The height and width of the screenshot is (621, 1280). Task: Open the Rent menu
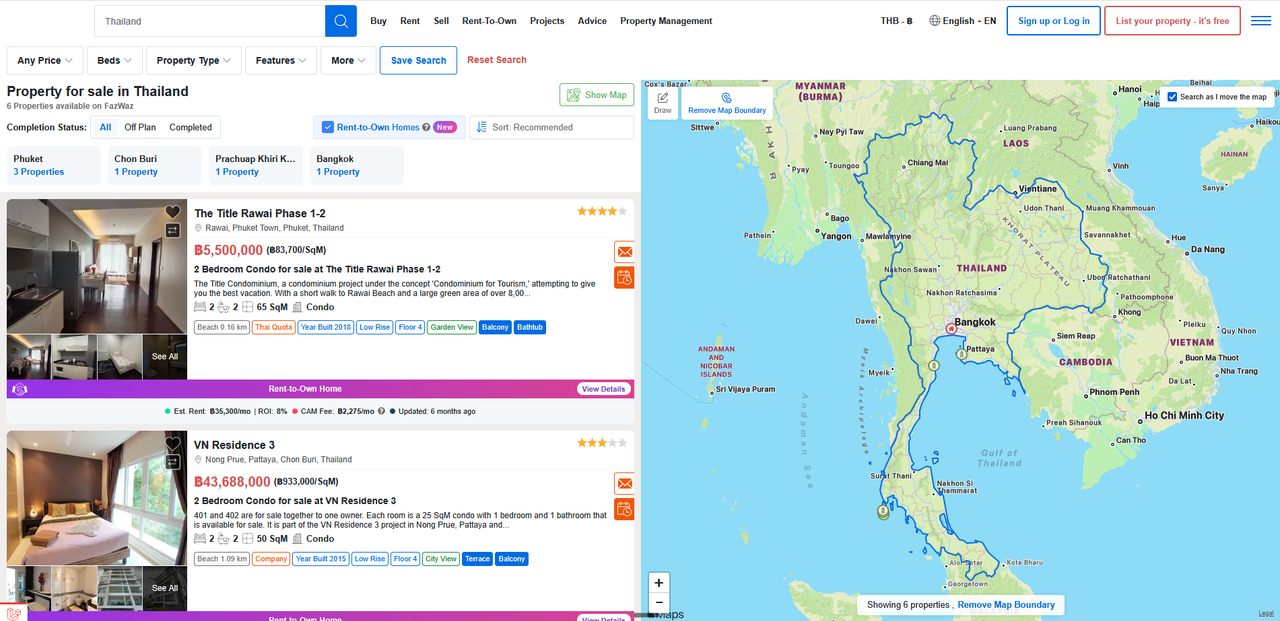(410, 21)
